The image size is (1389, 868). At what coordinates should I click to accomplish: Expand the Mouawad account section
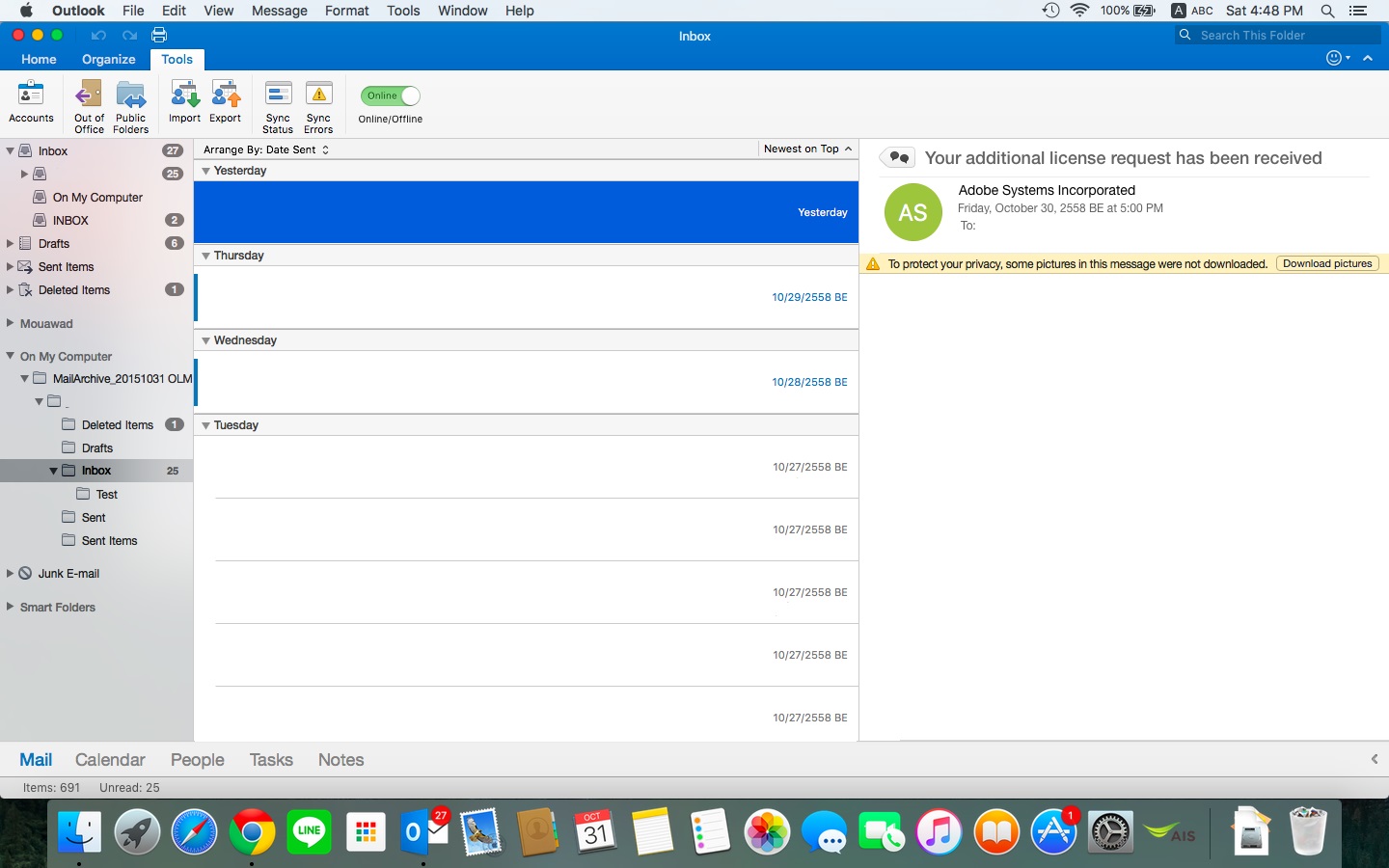pos(10,323)
